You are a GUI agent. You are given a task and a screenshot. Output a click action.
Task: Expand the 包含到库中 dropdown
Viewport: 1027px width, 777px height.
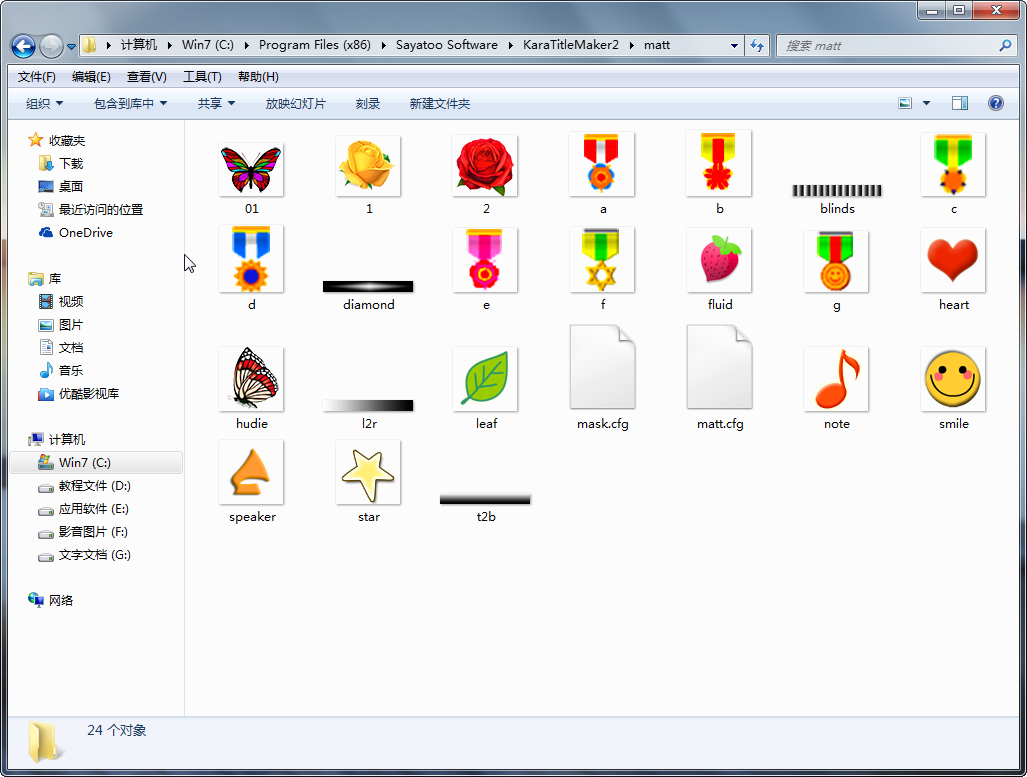[x=130, y=104]
